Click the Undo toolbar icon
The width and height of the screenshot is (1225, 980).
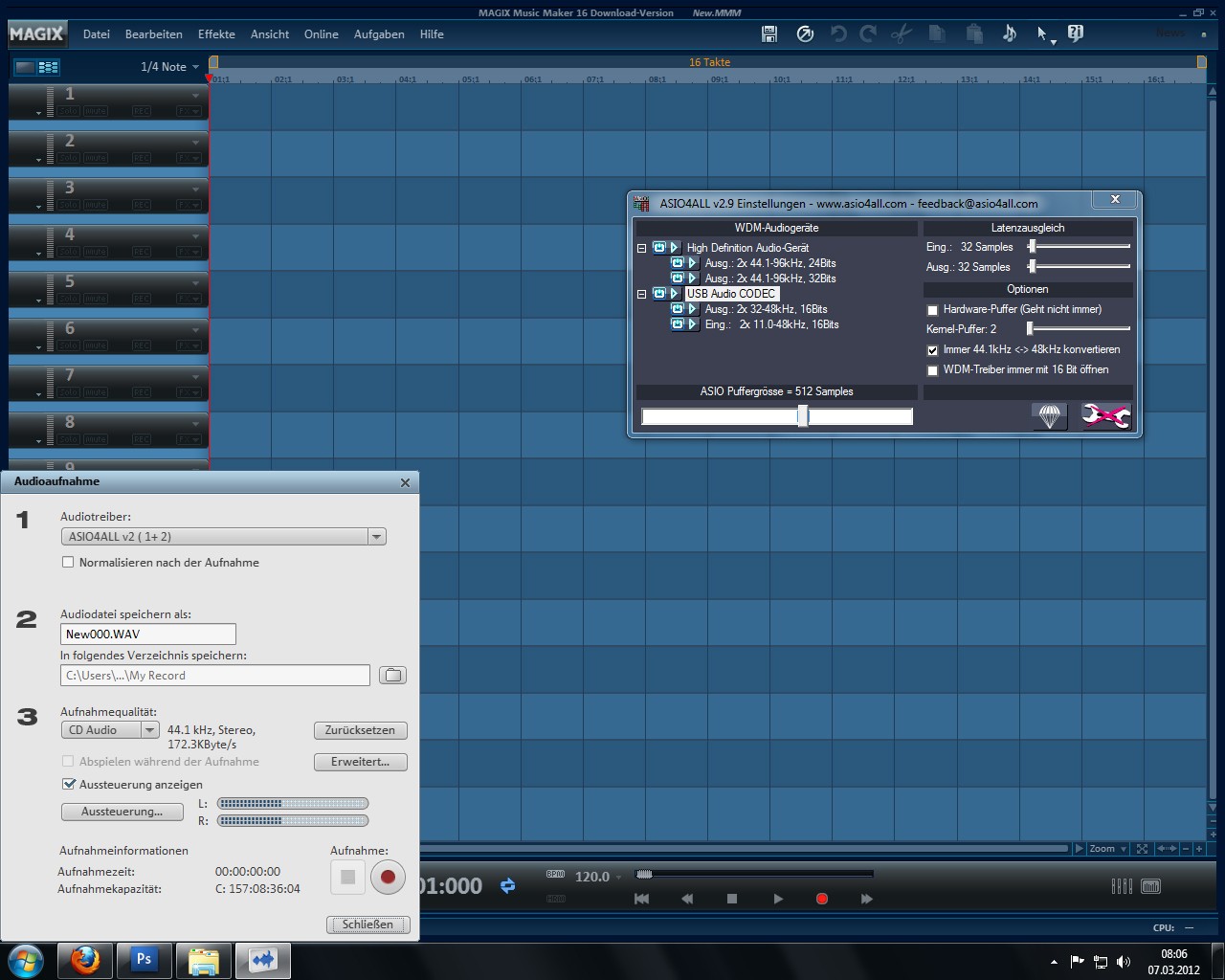click(x=838, y=33)
